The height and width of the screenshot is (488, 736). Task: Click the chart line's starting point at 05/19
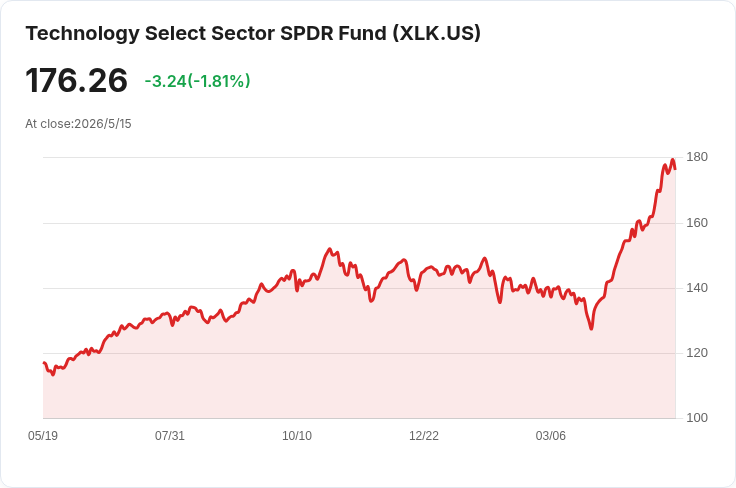coord(44,363)
